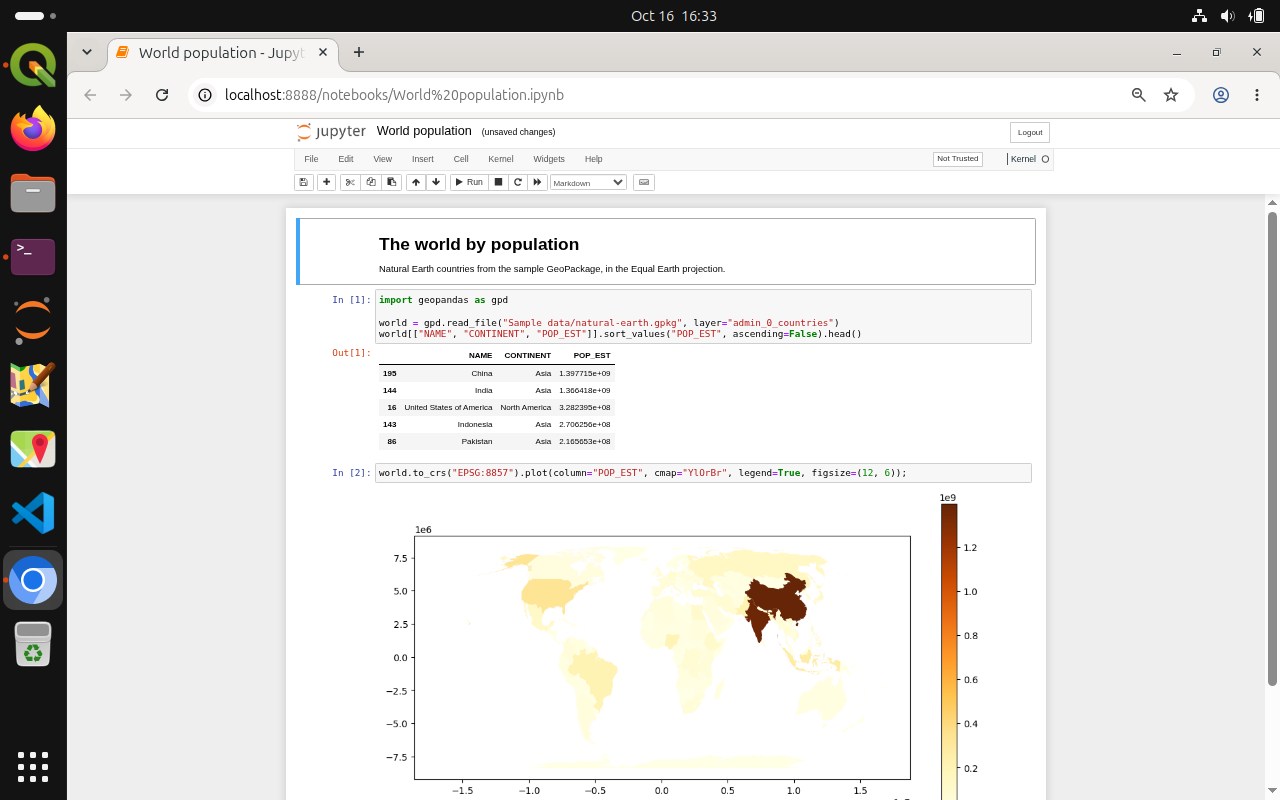Open Chrome profile avatar icon
1280x800 pixels.
coord(1221,95)
